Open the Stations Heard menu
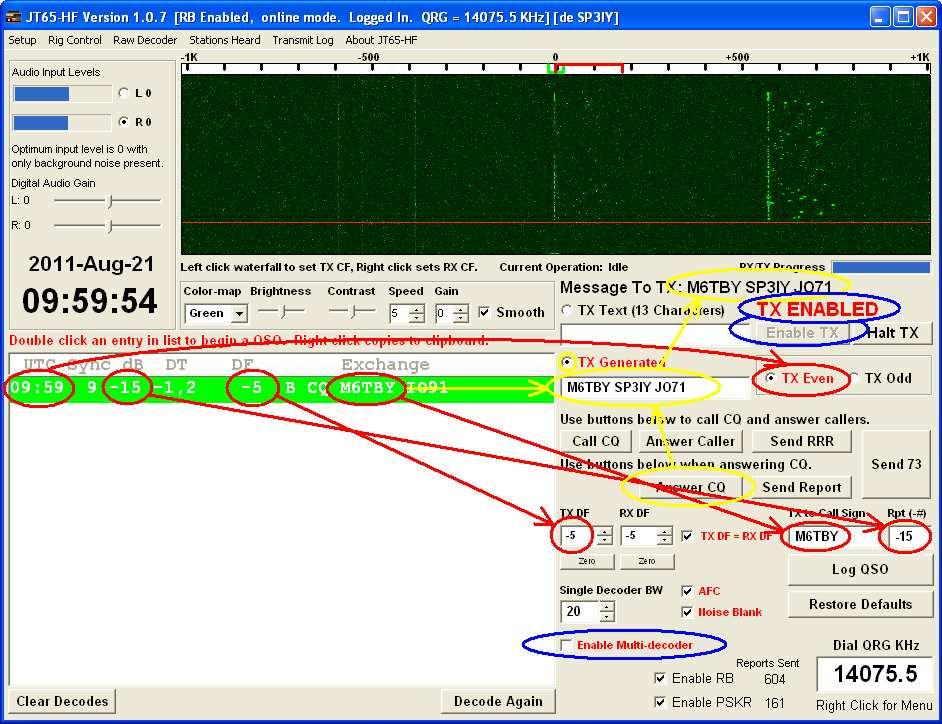The width and height of the screenshot is (942, 724). tap(225, 40)
